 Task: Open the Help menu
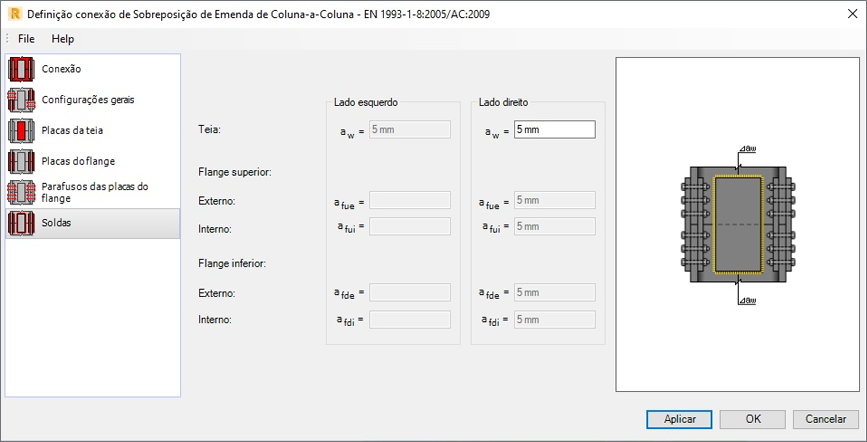(62, 39)
